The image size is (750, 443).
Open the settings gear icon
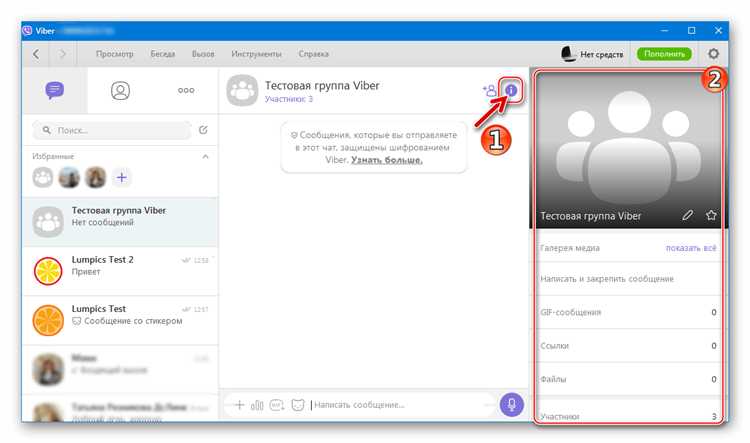click(713, 54)
